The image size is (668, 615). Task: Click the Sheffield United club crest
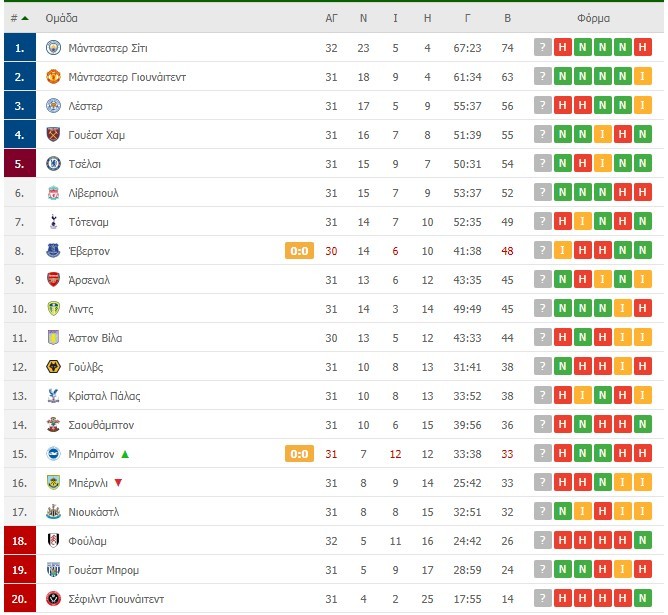[x=53, y=598]
